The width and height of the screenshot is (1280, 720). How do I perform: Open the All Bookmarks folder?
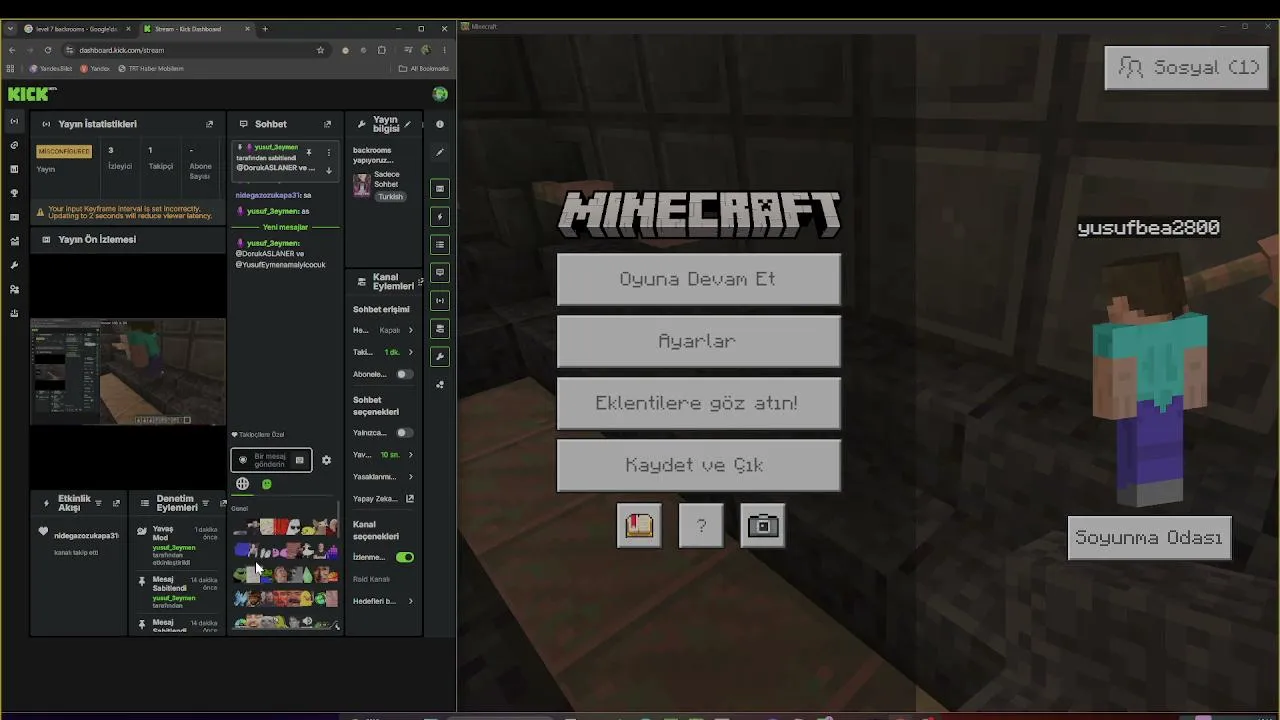point(423,69)
